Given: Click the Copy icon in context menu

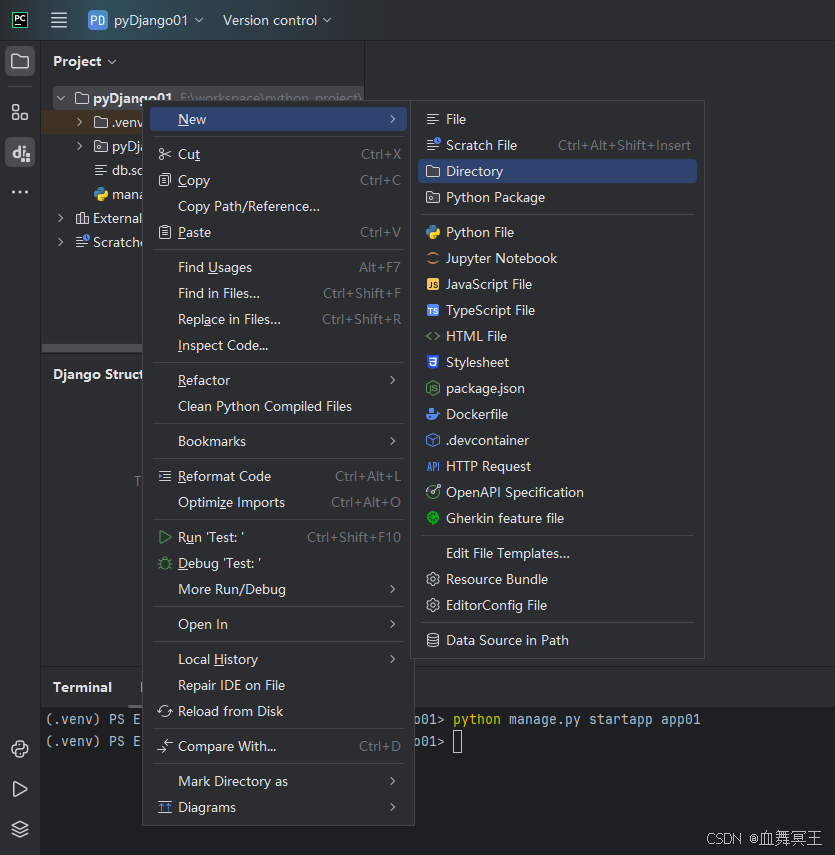Looking at the screenshot, I should pos(165,180).
